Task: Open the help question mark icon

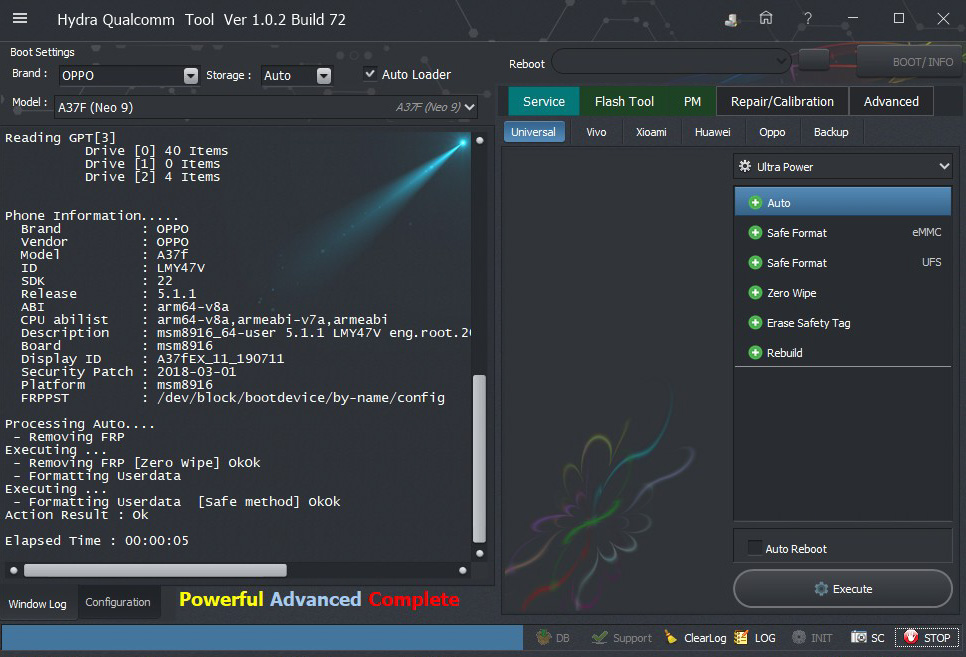Action: click(x=807, y=19)
